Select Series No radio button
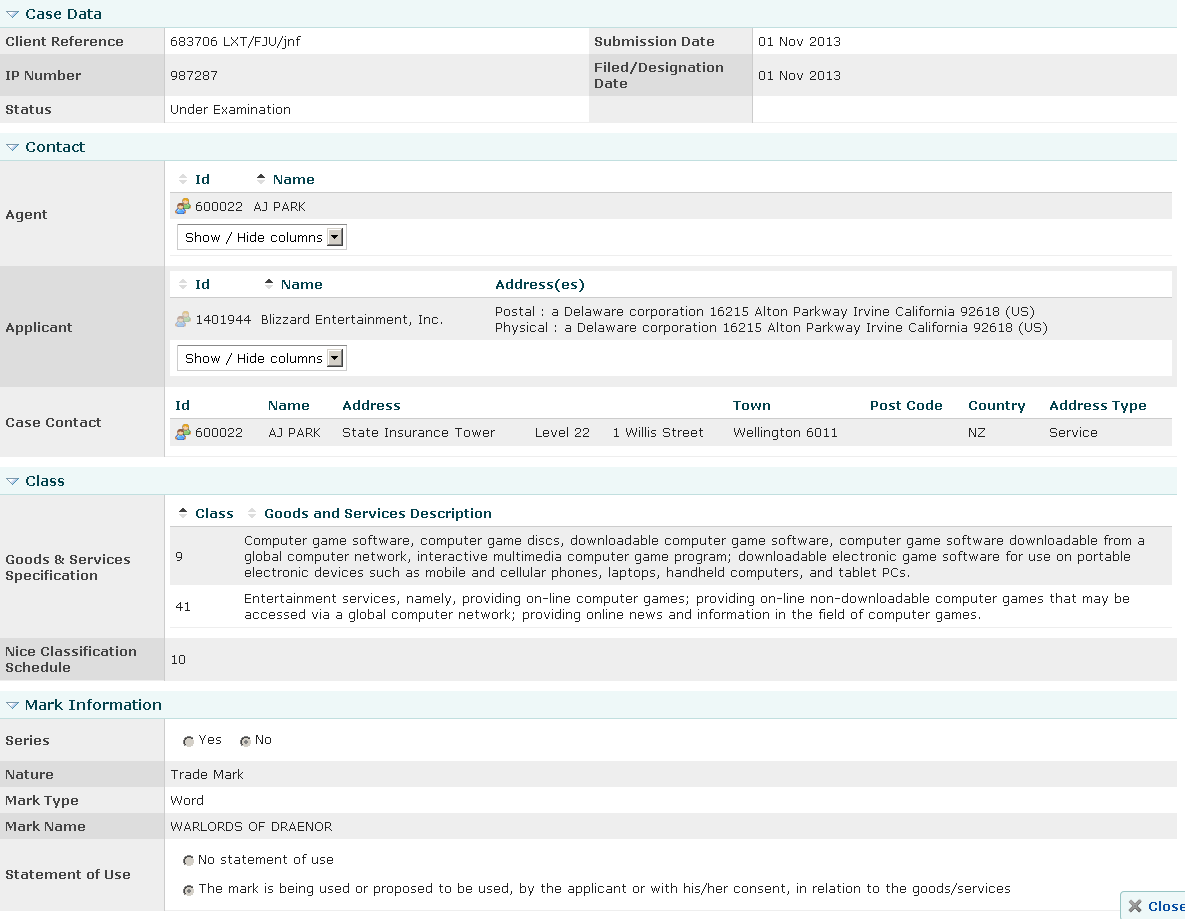The height and width of the screenshot is (919, 1185). point(245,741)
